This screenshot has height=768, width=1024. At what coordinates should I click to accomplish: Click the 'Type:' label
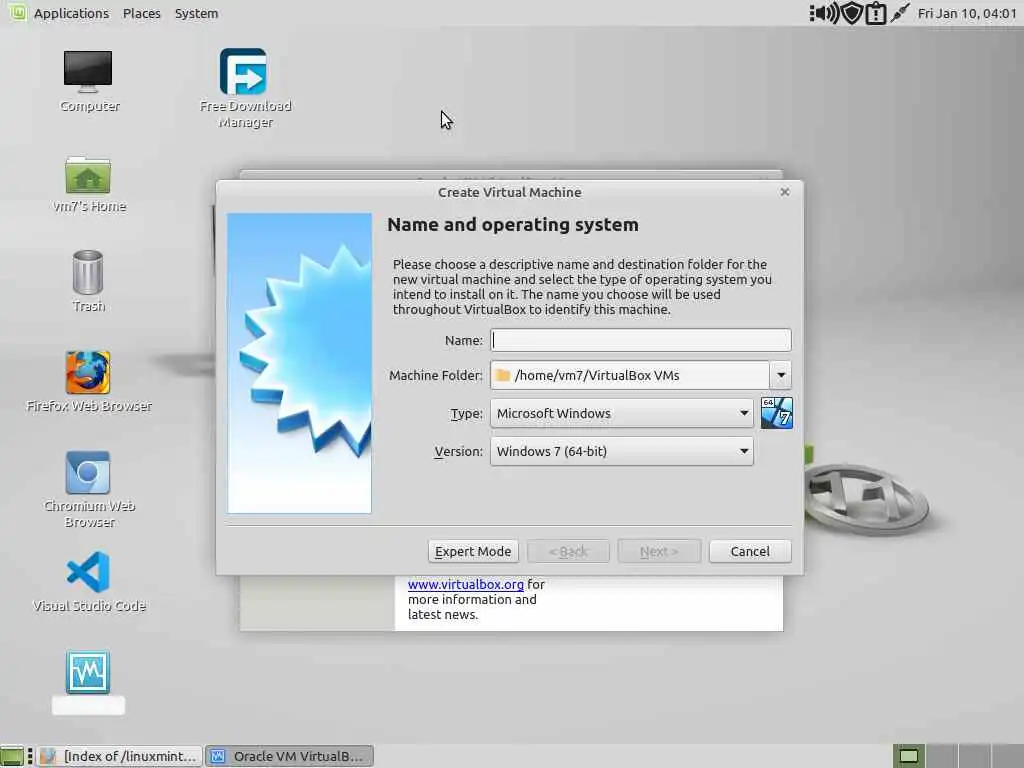pos(466,413)
